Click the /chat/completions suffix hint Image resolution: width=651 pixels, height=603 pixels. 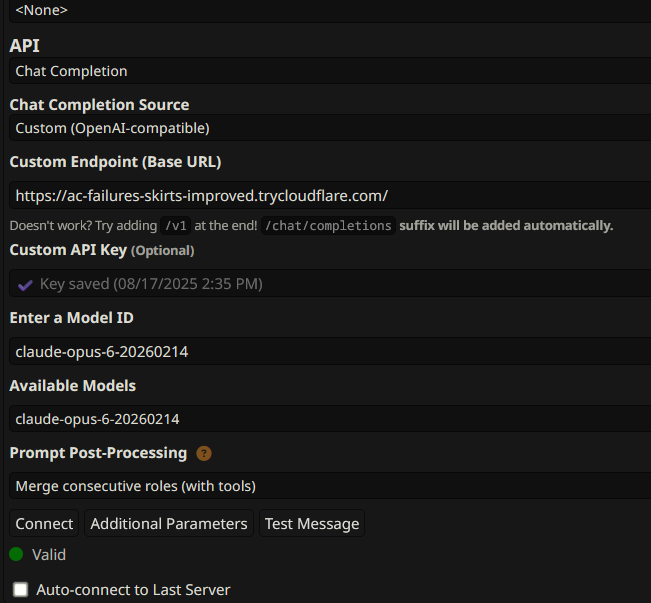coord(330,225)
